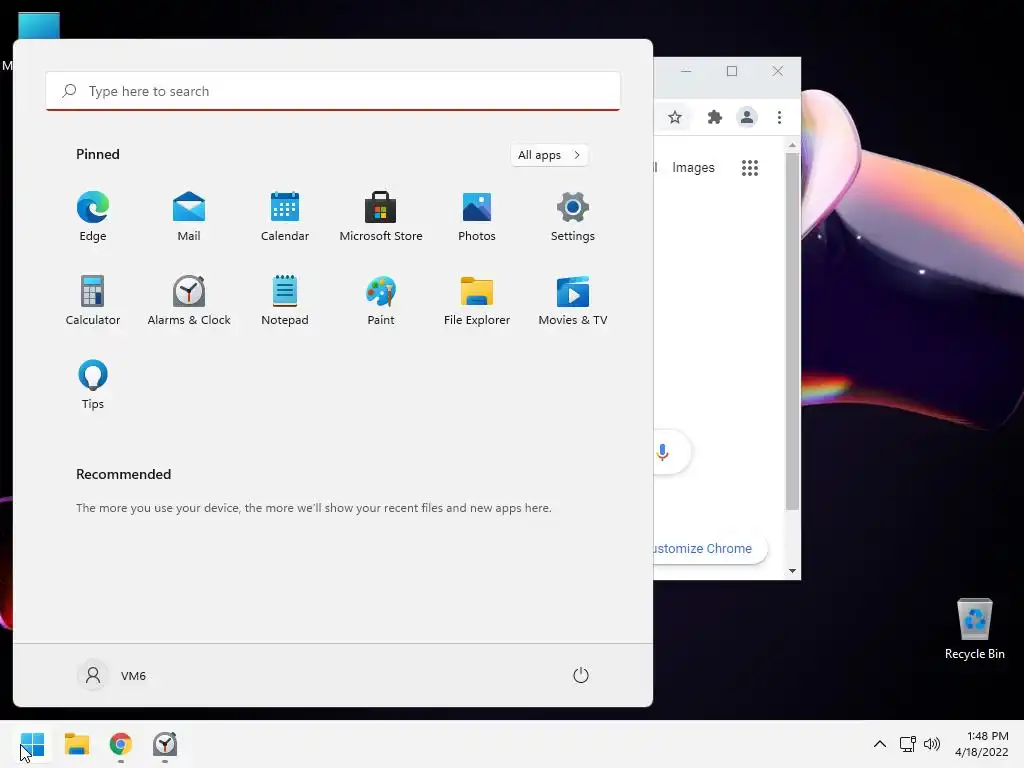This screenshot has height=768, width=1024.
Task: Open File Explorer from the taskbar
Action: (76, 744)
